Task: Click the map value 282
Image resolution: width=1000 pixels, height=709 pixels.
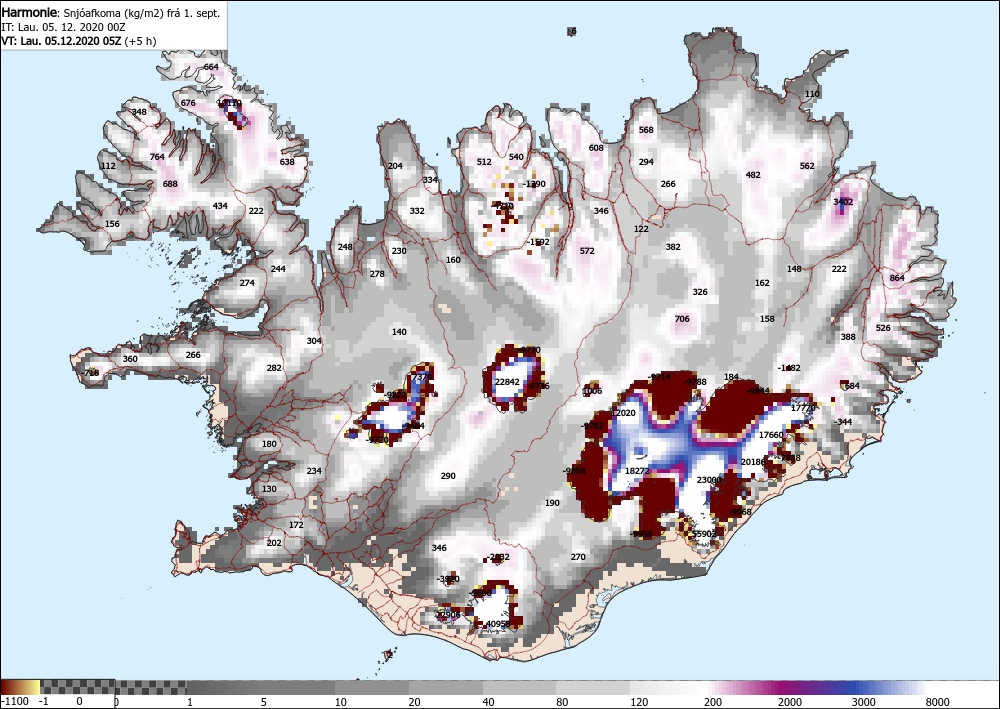Action: 274,368
